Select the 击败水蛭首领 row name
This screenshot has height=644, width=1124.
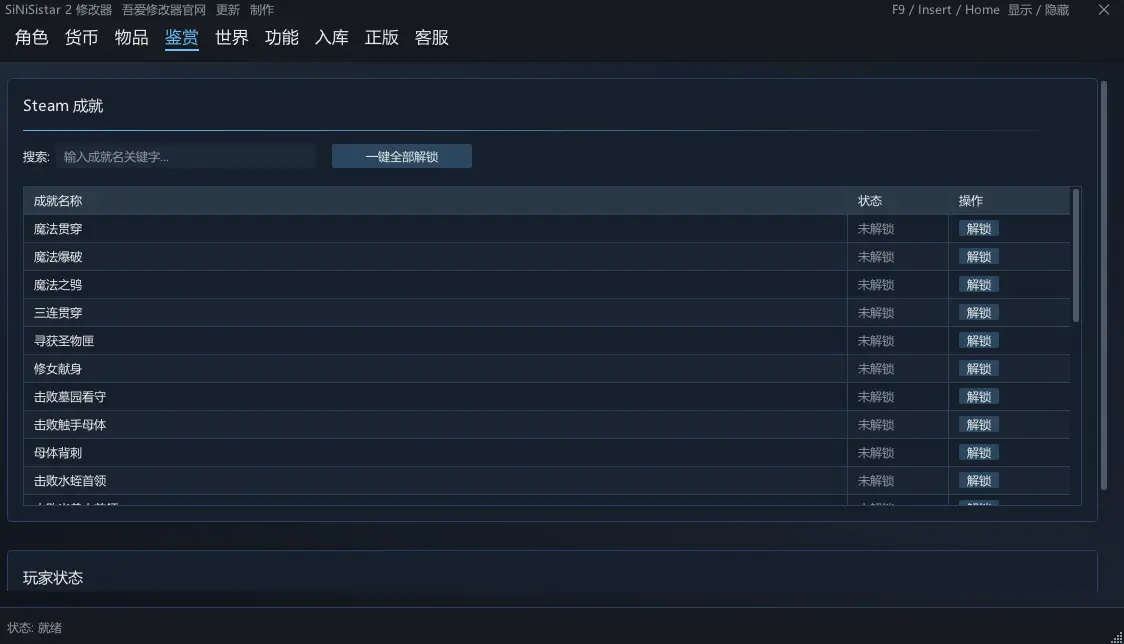70,480
